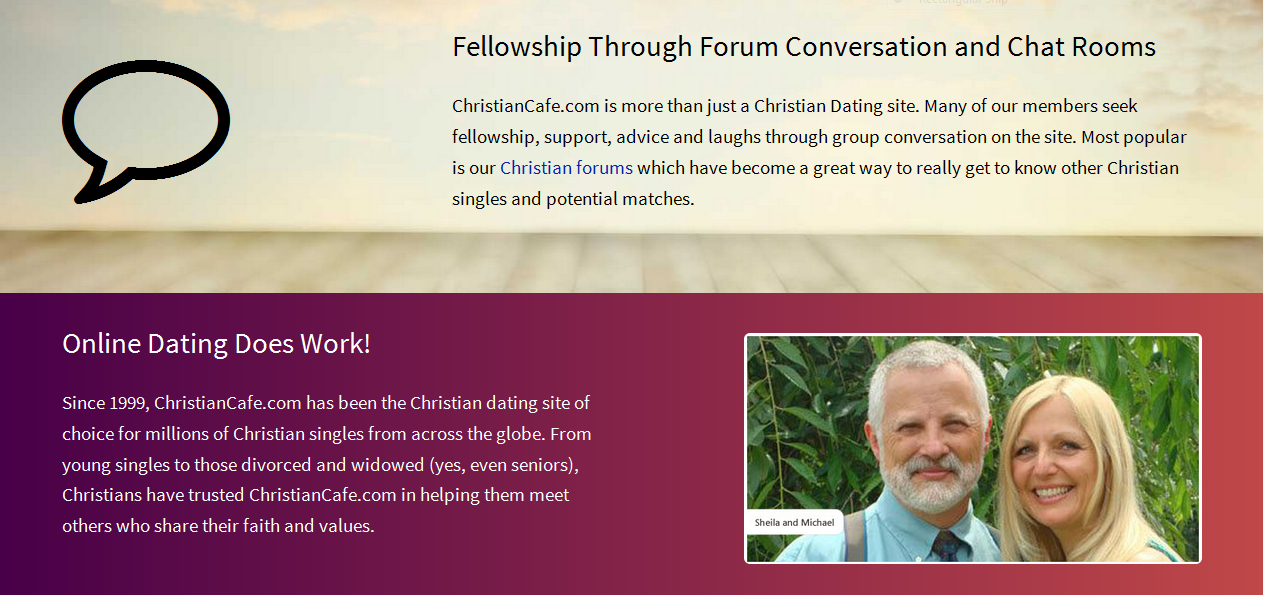This screenshot has height=595, width=1264.
Task: Click the faded Rectangular Snip text at top
Action: click(962, 3)
